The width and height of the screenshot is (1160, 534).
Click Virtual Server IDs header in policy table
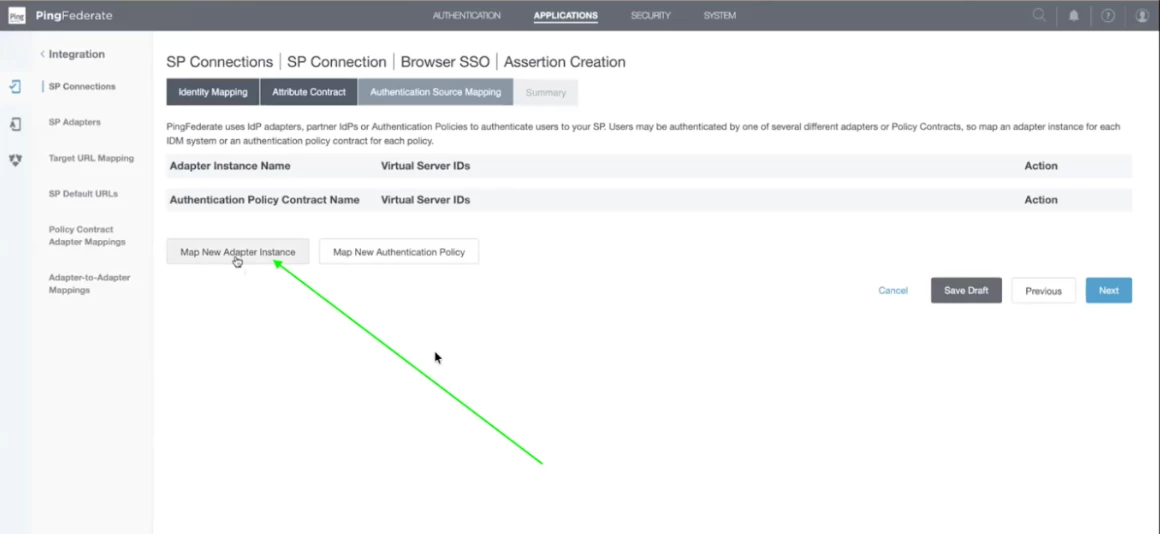pos(425,200)
